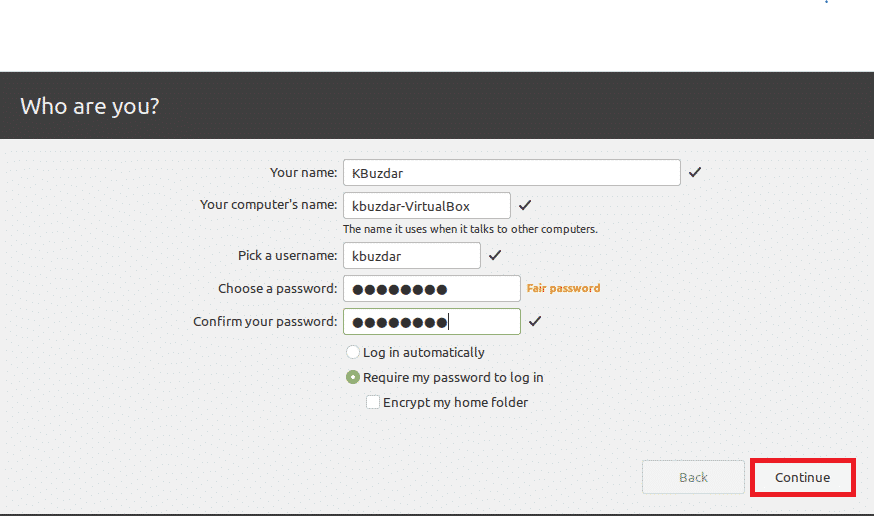
Task: Enable Encrypt my home folder
Action: [x=373, y=403]
